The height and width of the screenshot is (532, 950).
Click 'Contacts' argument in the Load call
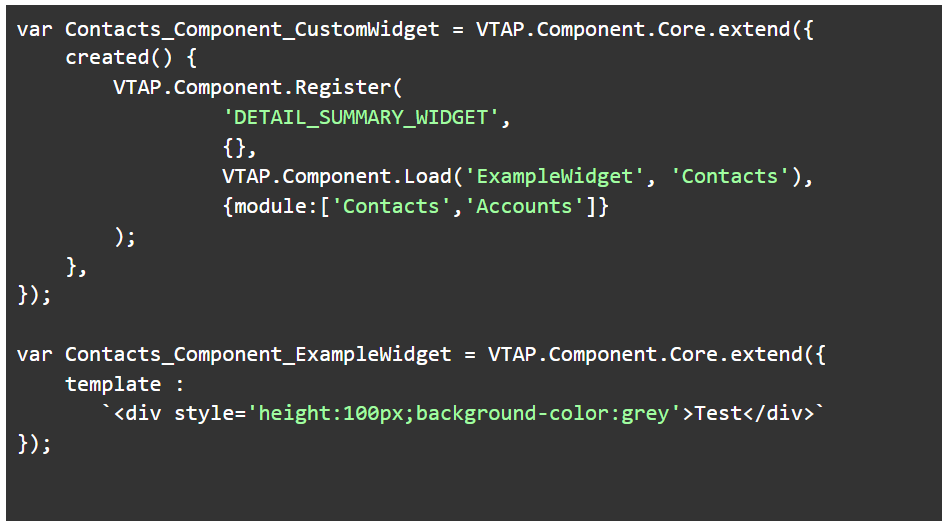point(730,177)
